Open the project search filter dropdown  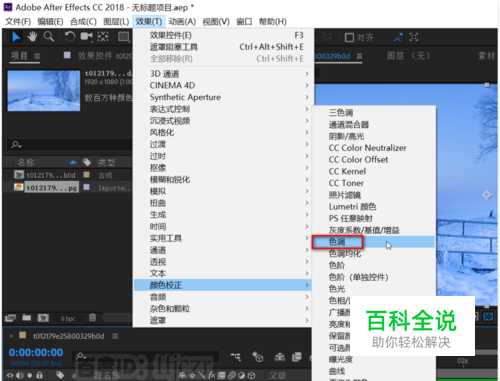[x=16, y=145]
